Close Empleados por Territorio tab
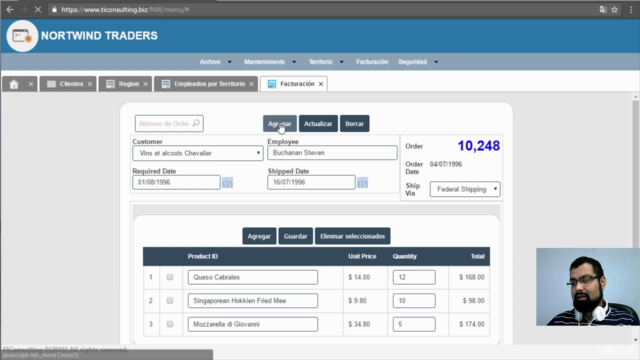 click(x=251, y=84)
